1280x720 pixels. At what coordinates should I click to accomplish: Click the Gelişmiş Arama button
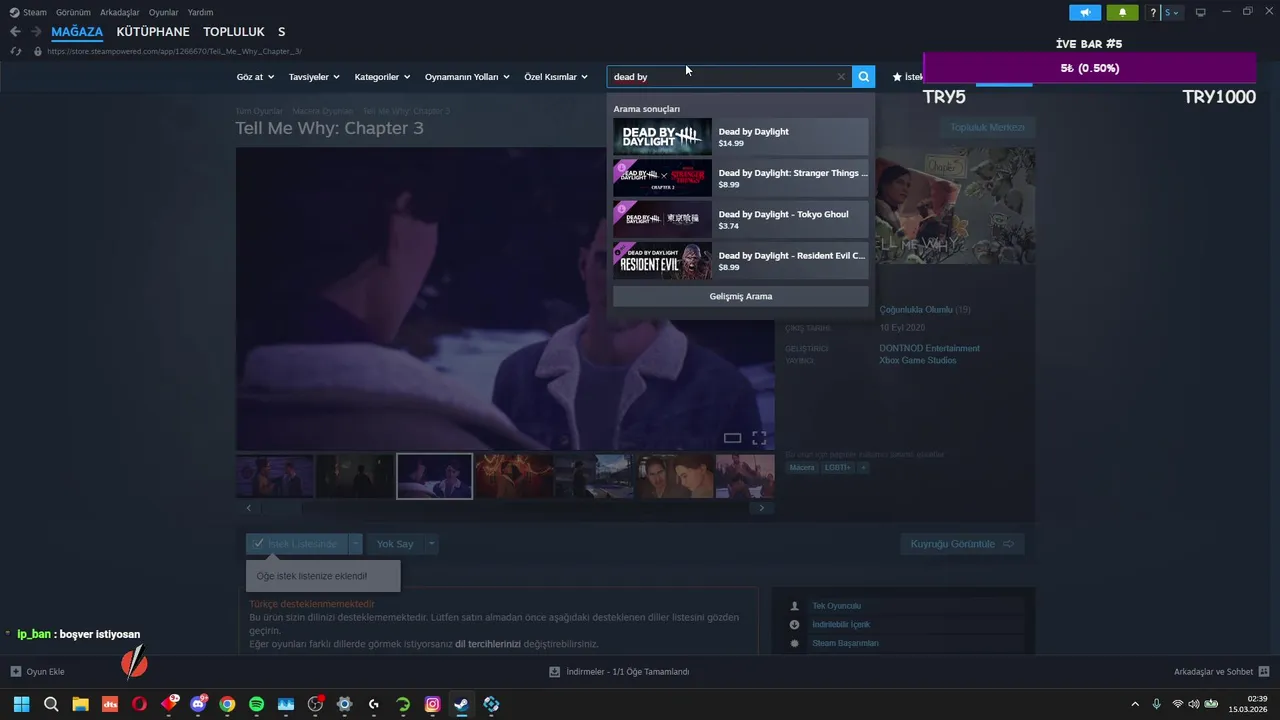740,296
